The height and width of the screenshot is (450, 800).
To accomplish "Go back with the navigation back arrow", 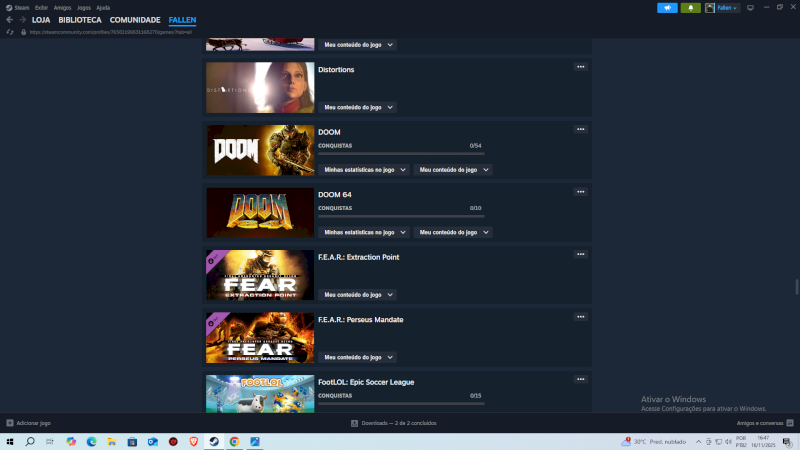I will click(10, 20).
